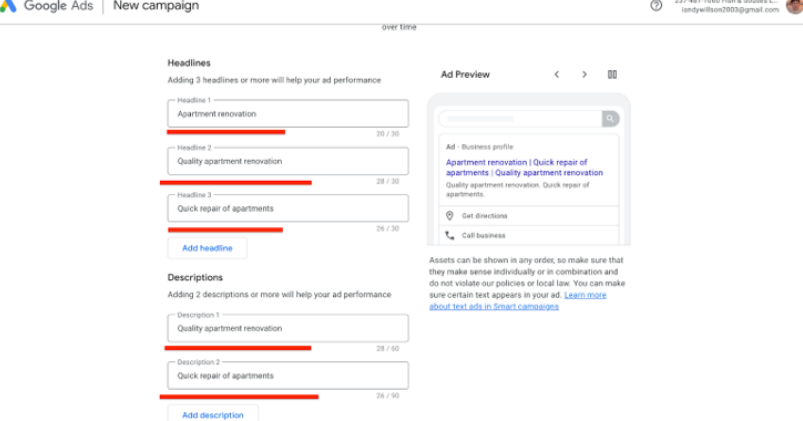The height and width of the screenshot is (421, 803).
Task: Edit the Headline 1 text field
Action: click(288, 113)
